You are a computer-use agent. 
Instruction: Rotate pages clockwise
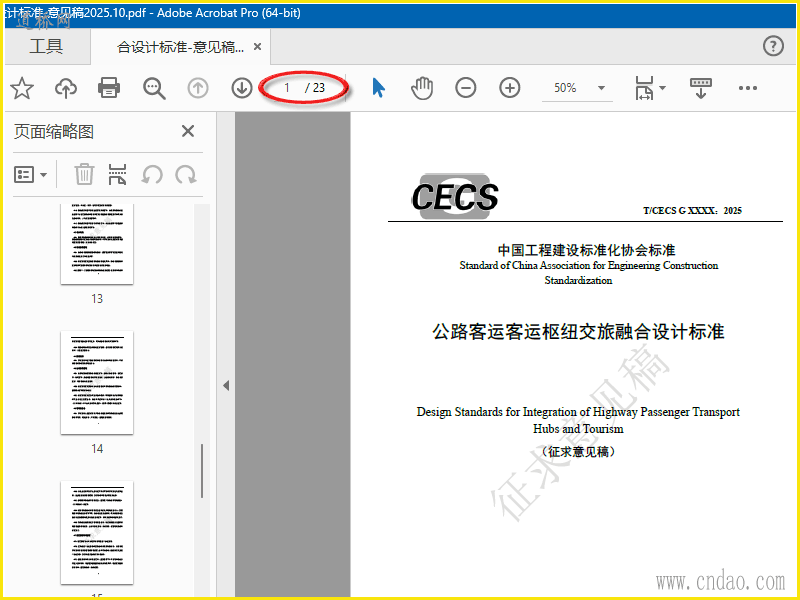pyautogui.click(x=186, y=174)
